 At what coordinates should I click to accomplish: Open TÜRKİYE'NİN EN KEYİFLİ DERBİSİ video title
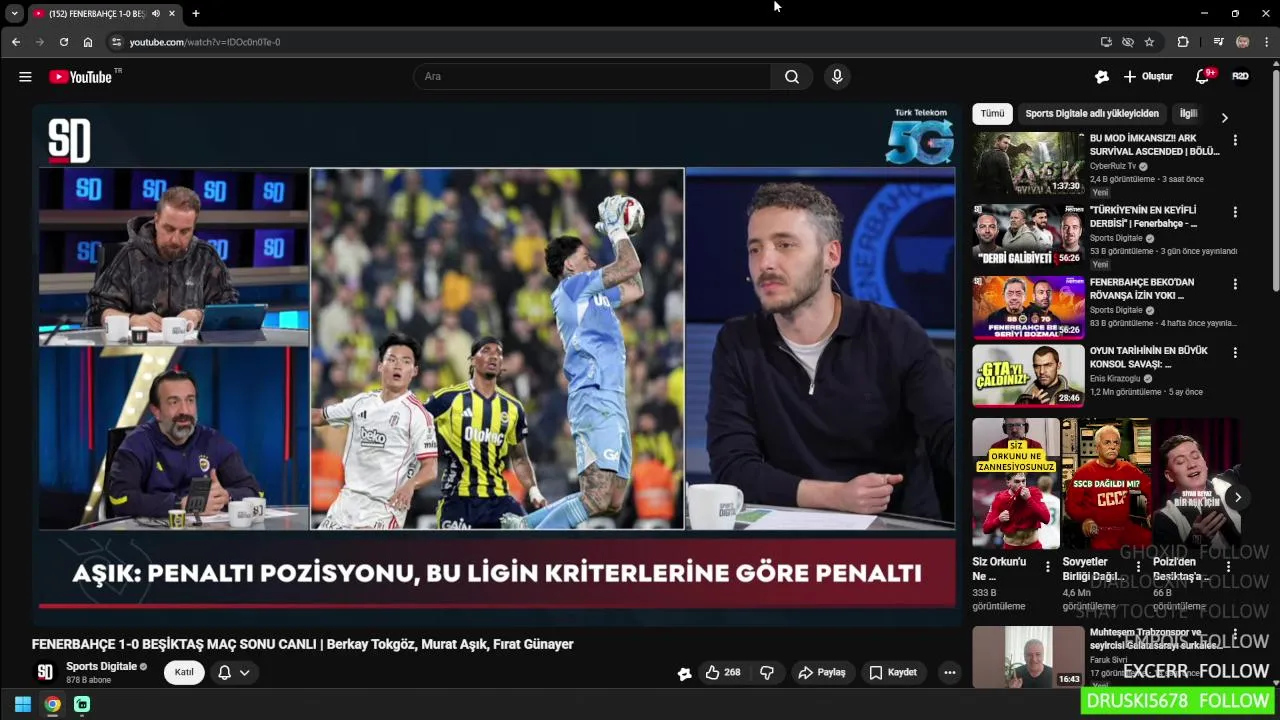pos(1143,217)
